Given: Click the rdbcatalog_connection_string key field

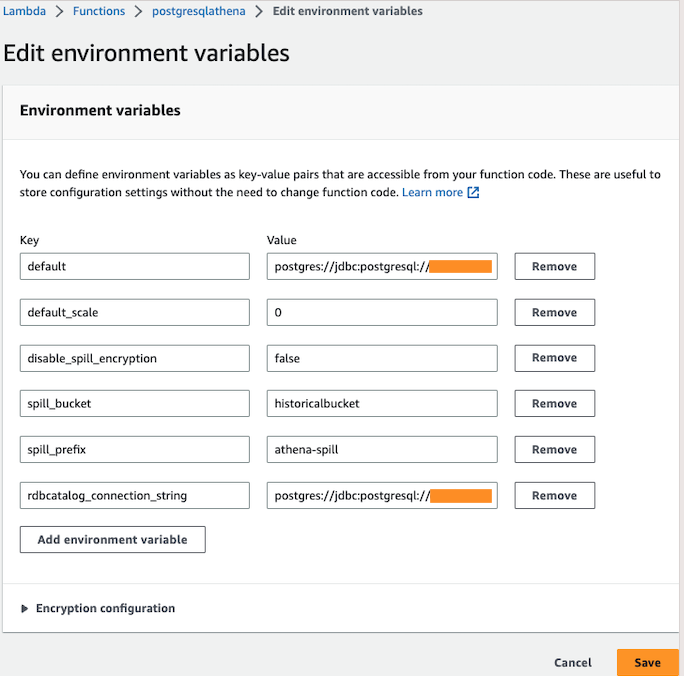Looking at the screenshot, I should point(134,496).
